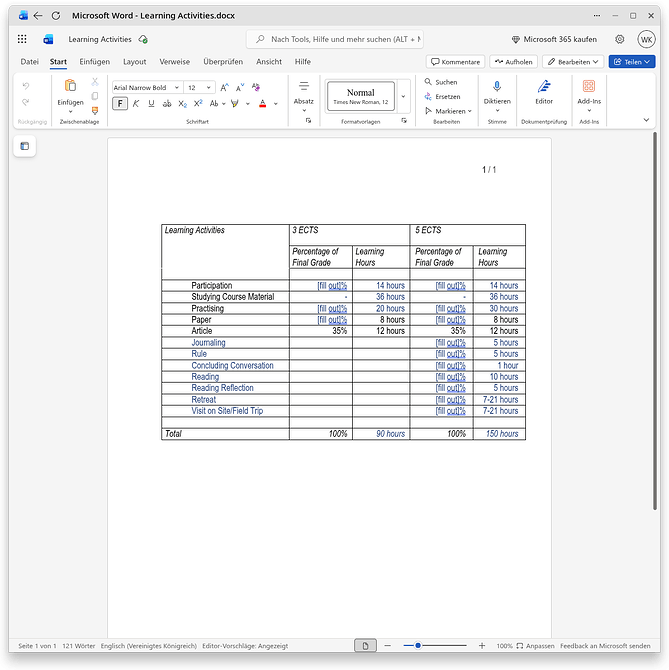Click Anpassen in the status bar
Image resolution: width=669 pixels, height=670 pixels.
pos(535,646)
